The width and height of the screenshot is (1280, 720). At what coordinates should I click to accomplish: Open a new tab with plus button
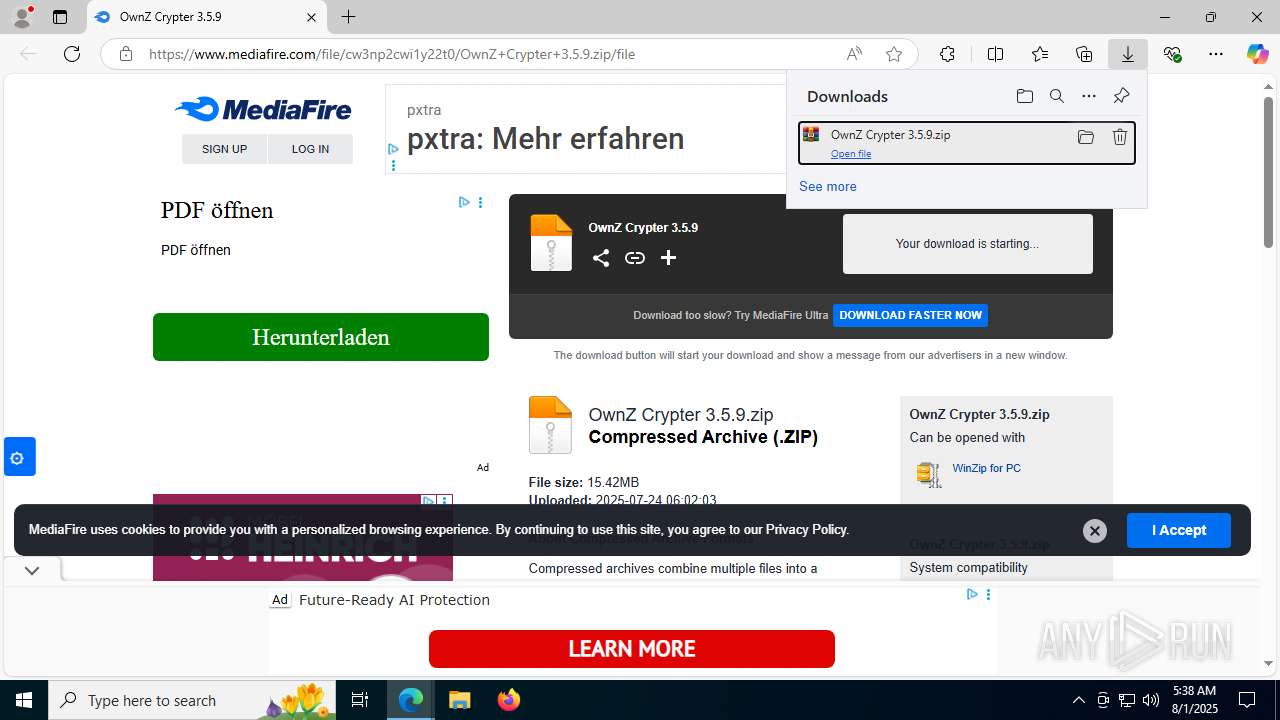point(348,17)
